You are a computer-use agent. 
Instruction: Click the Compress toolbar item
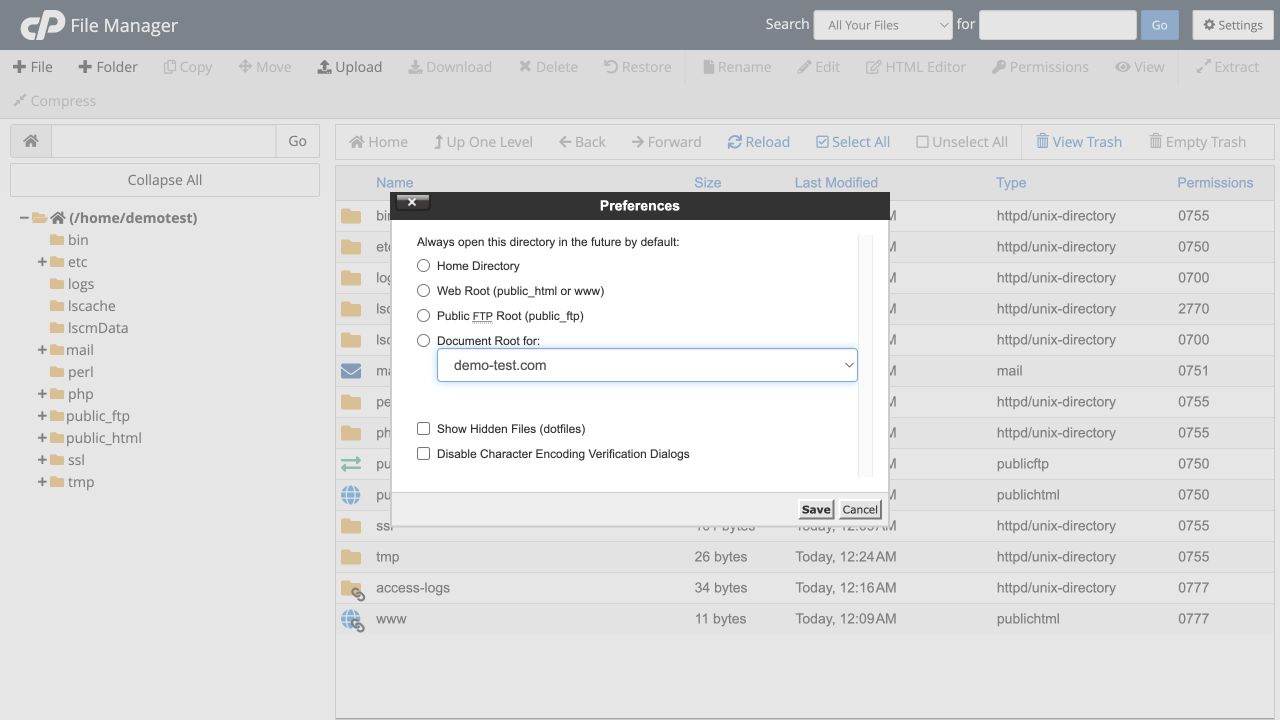click(x=54, y=101)
